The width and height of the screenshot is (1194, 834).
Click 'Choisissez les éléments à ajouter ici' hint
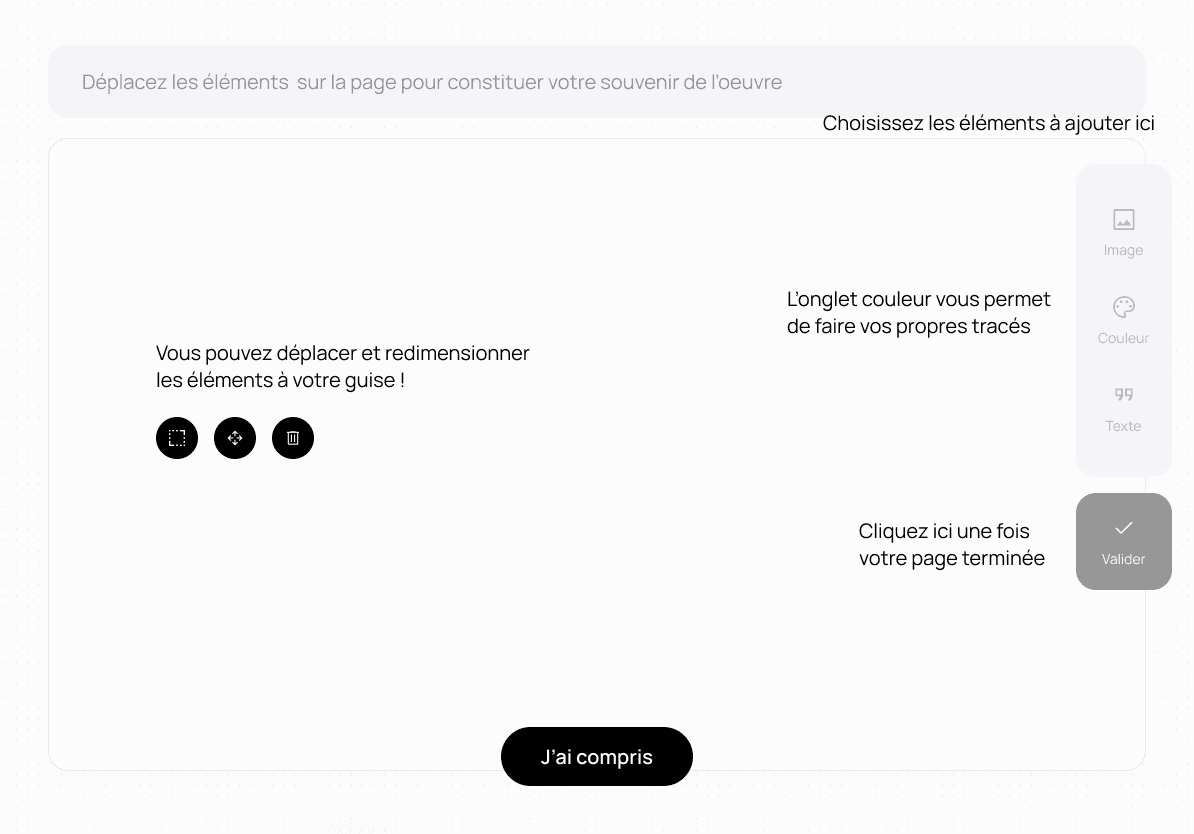tap(988, 123)
